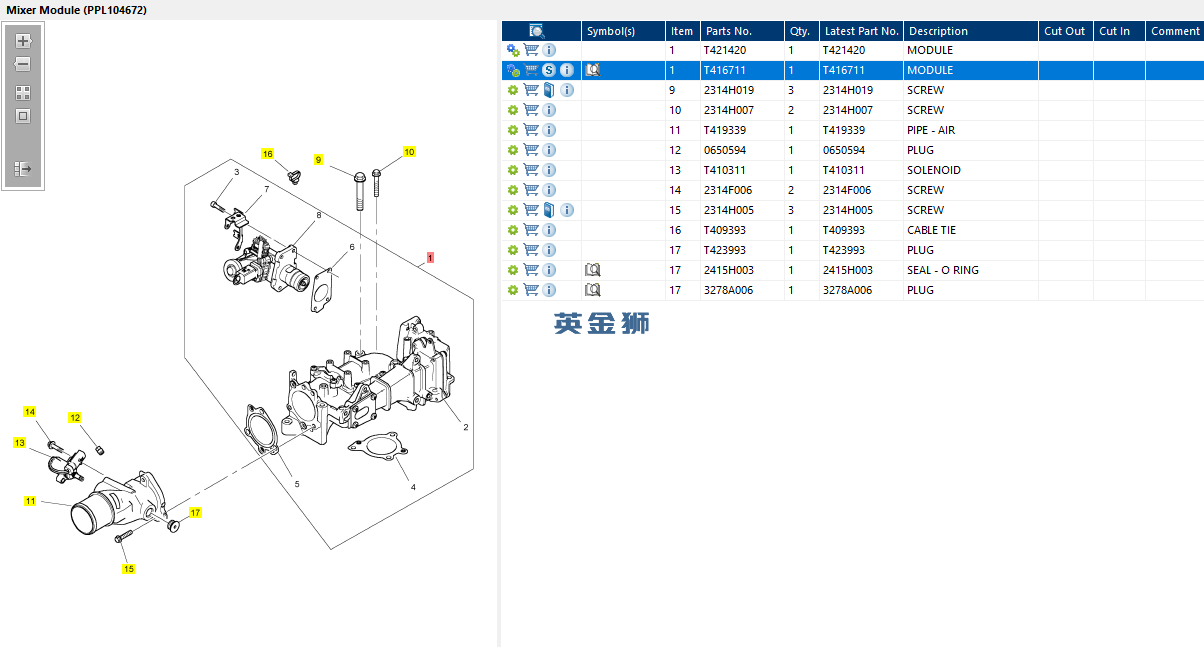Open blue book icon on 2314H019 row
This screenshot has height=647, width=1204.
tap(548, 90)
